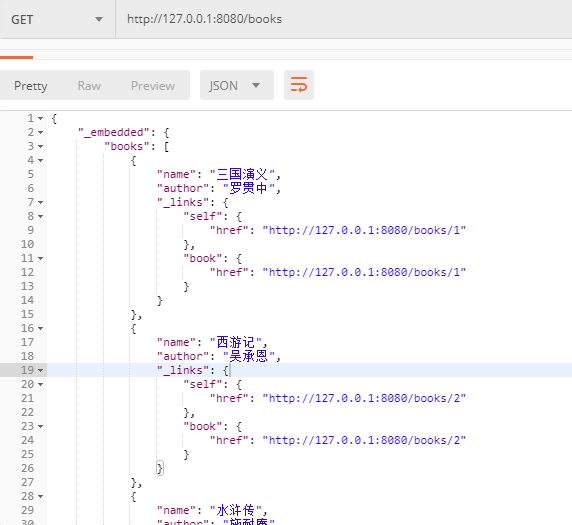Collapse the third book object at line 28
This screenshot has height=525, width=572.
[x=40, y=496]
